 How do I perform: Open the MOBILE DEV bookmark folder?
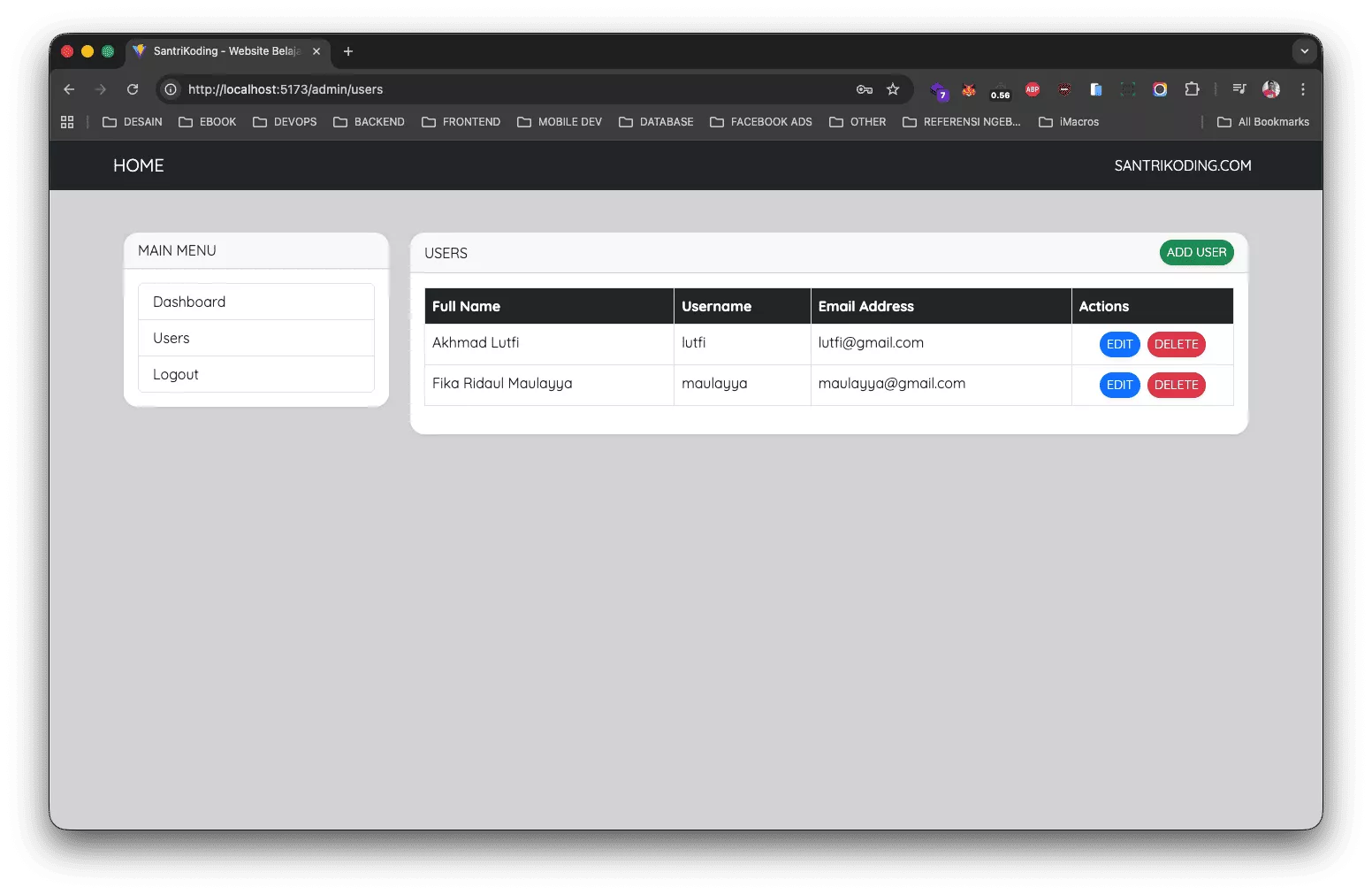[560, 122]
